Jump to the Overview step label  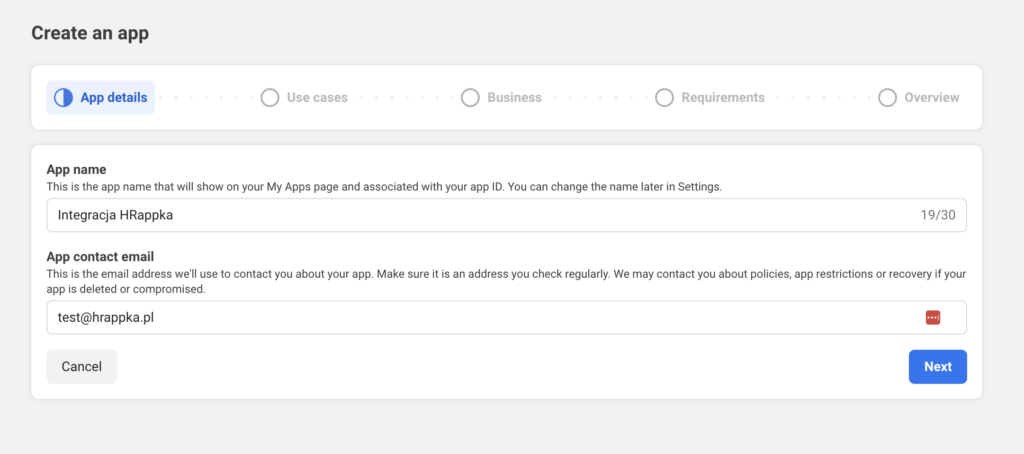931,98
